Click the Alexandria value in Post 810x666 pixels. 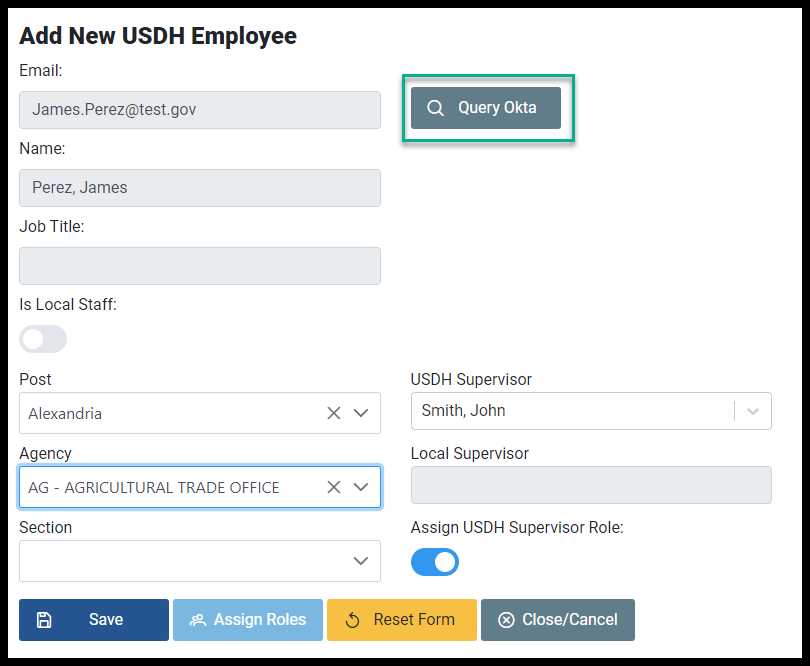tap(65, 413)
